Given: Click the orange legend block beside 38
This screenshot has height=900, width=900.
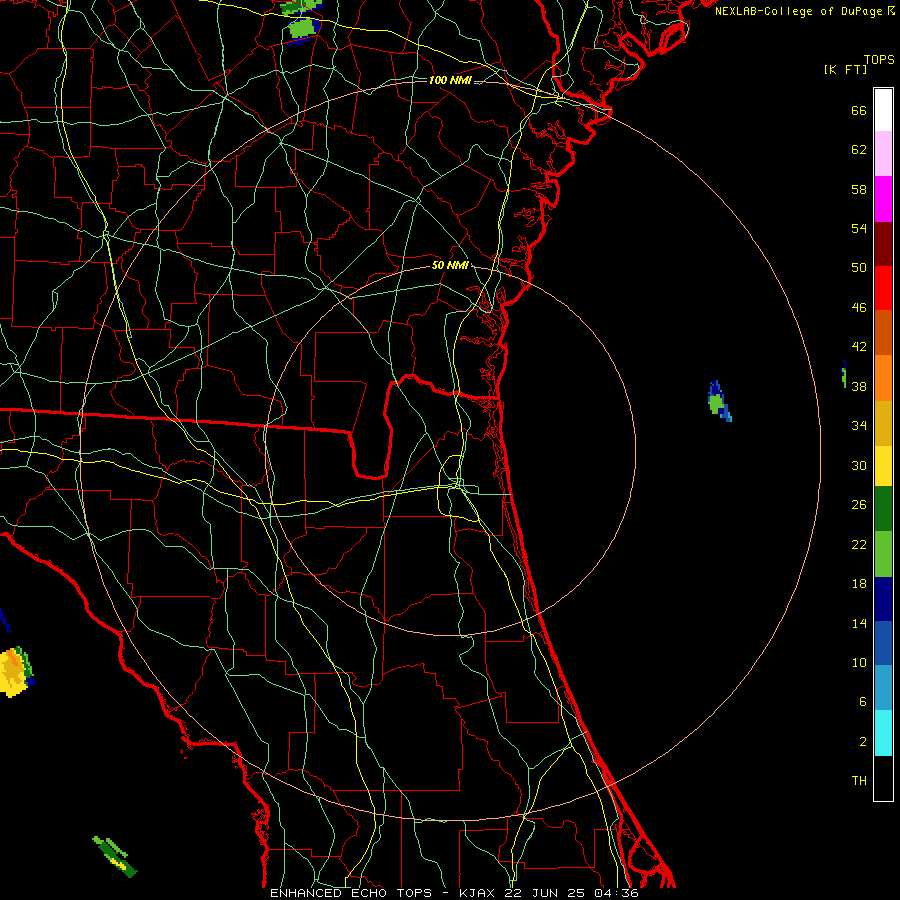Looking at the screenshot, I should click(x=883, y=378).
